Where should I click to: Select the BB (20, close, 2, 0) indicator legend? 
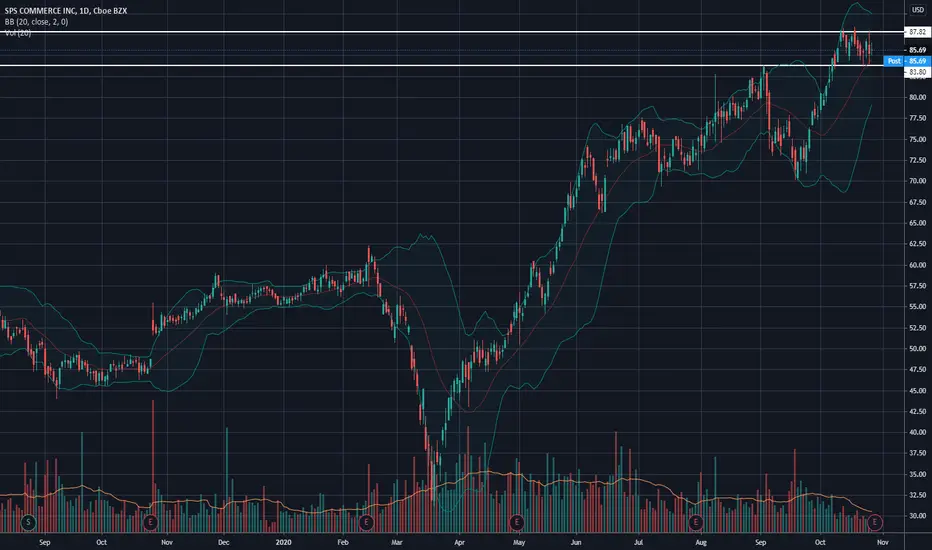point(36,22)
